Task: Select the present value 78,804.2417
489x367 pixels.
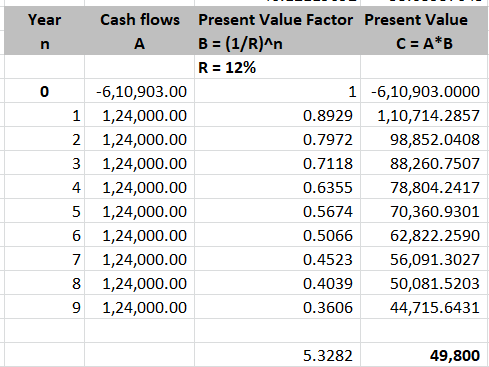Action: pyautogui.click(x=424, y=187)
